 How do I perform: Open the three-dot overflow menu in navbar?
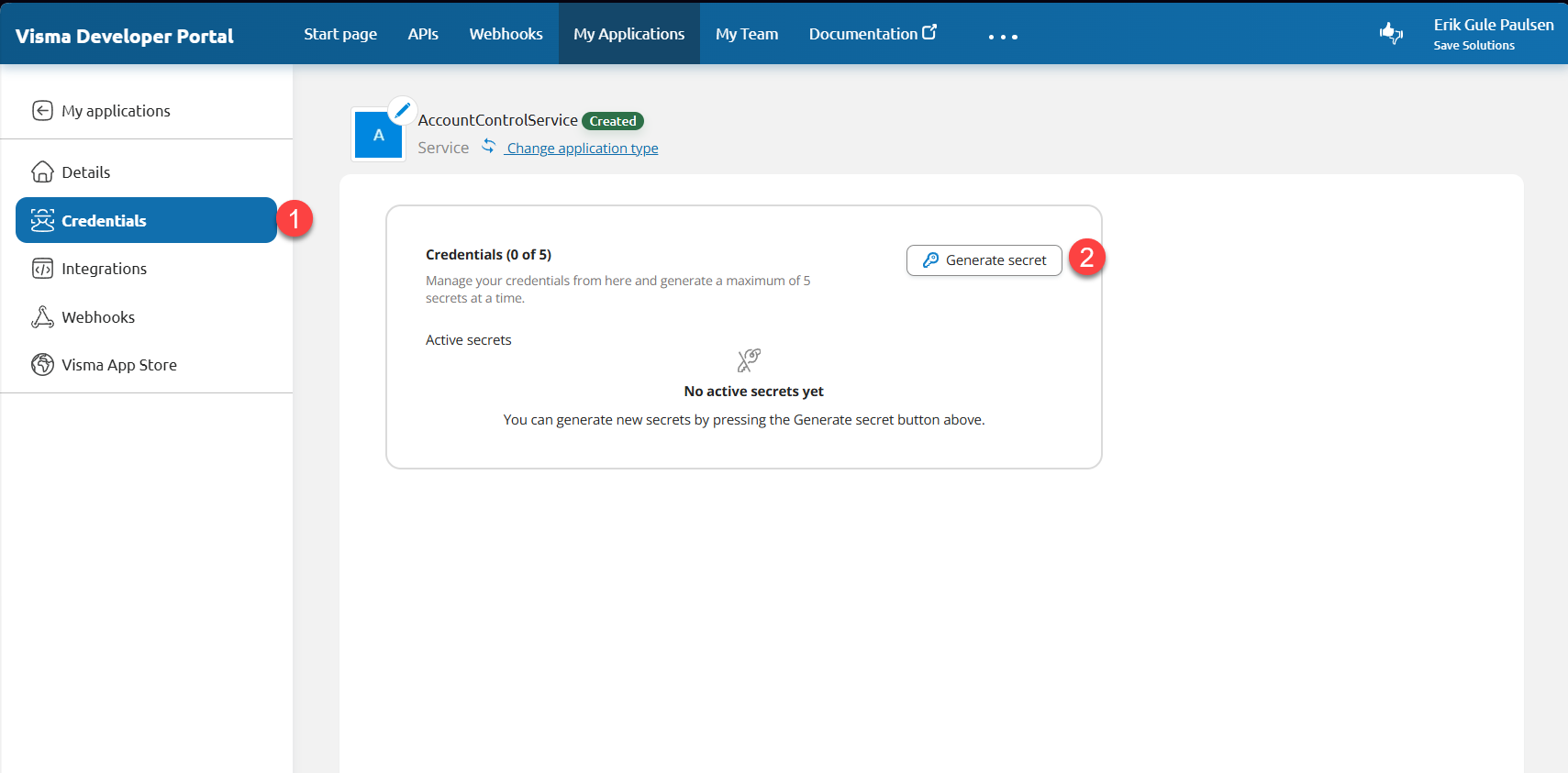click(x=1003, y=37)
